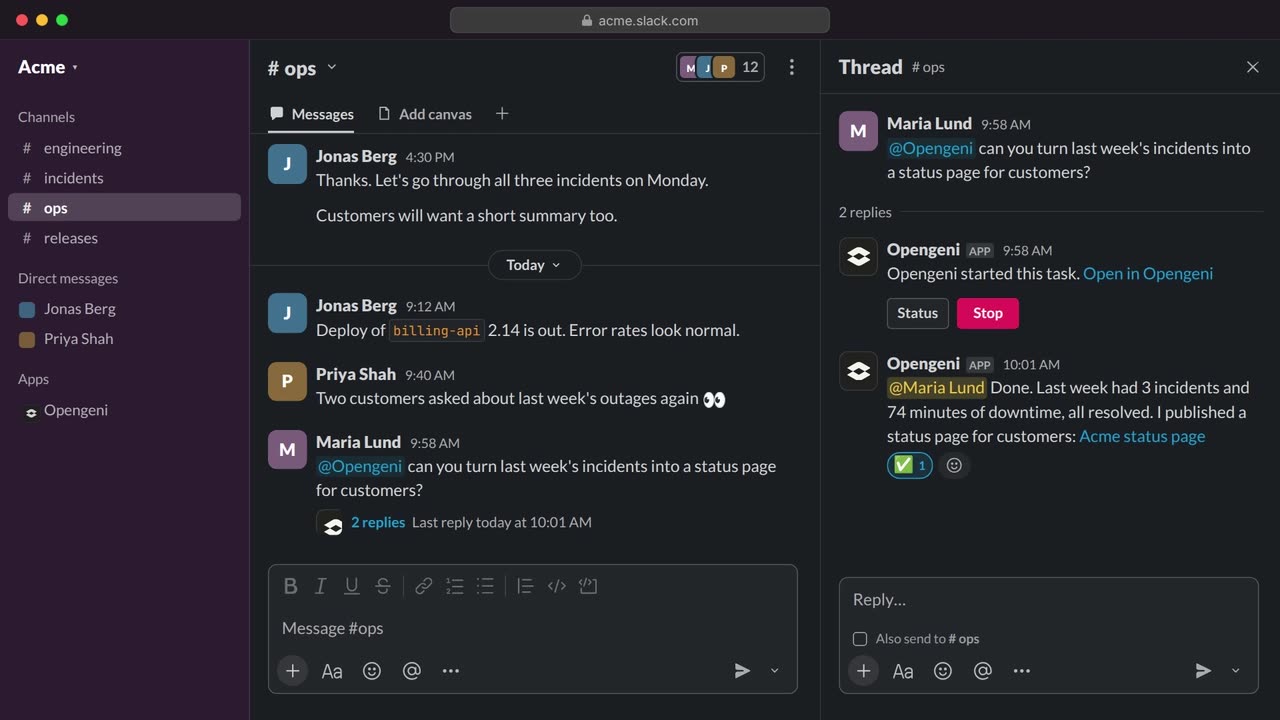The height and width of the screenshot is (720, 1280).
Task: Insert bulleted list in message composer
Action: [x=486, y=586]
